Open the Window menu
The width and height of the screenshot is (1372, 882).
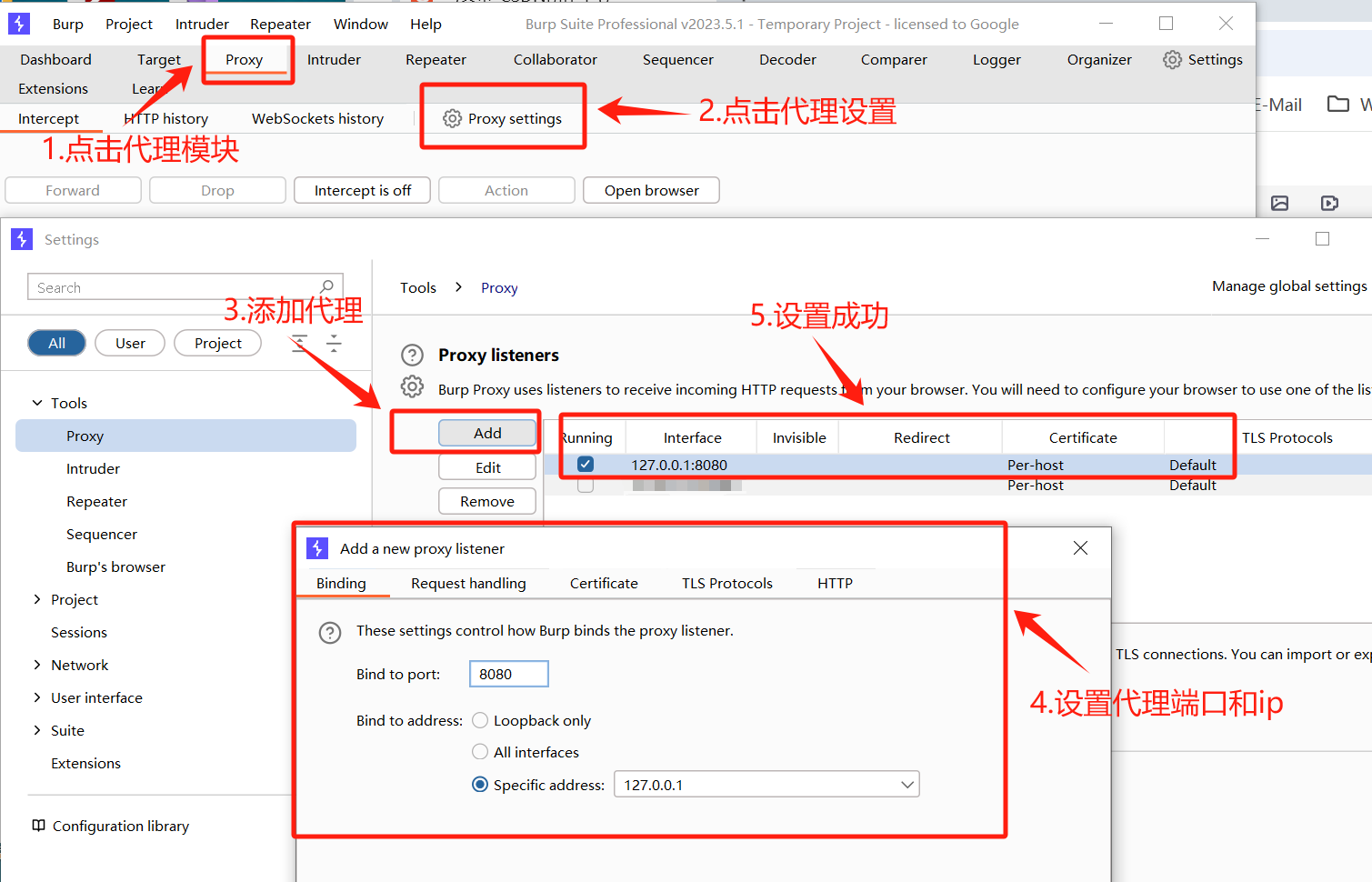tap(361, 24)
